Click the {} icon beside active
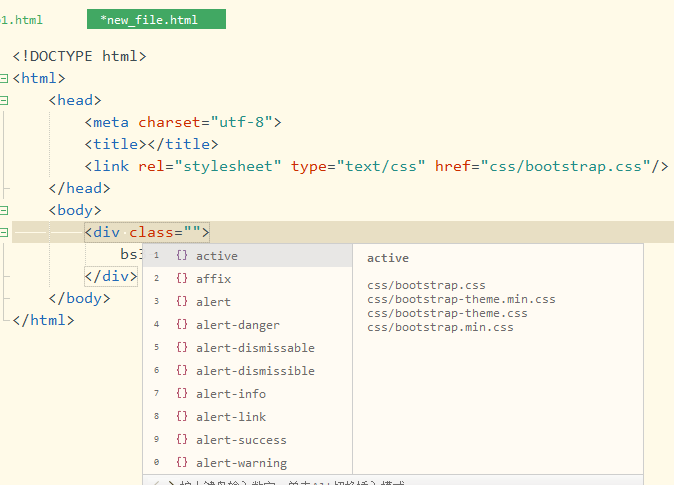The width and height of the screenshot is (674, 485). click(182, 256)
